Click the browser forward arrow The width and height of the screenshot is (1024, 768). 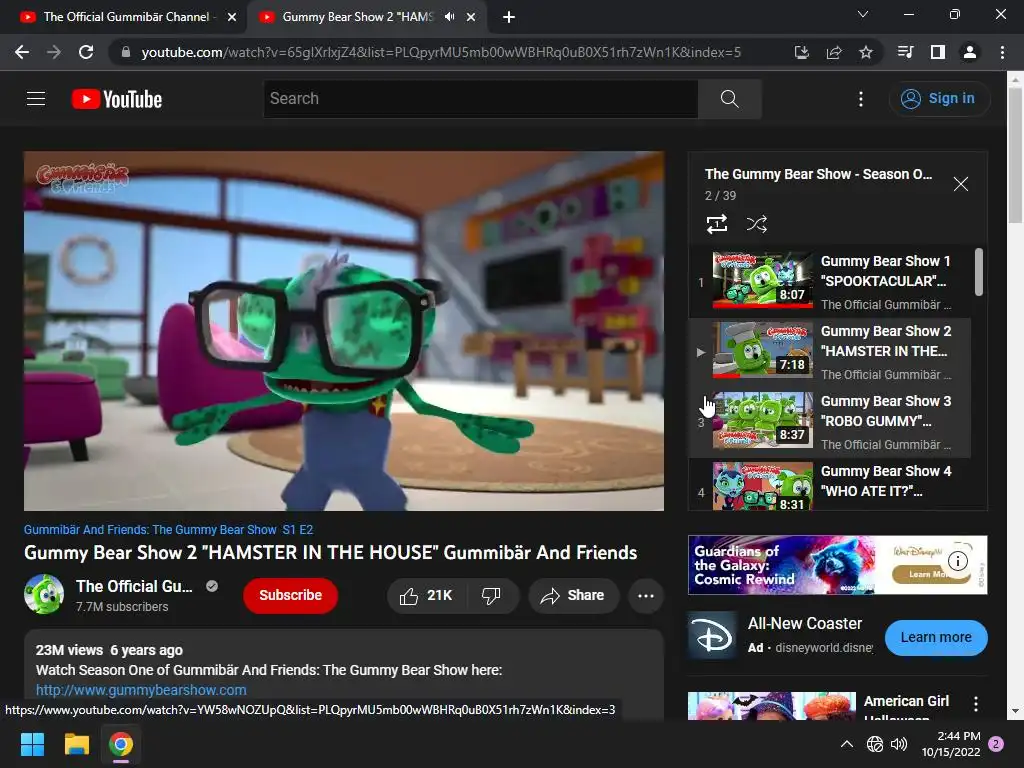54,52
